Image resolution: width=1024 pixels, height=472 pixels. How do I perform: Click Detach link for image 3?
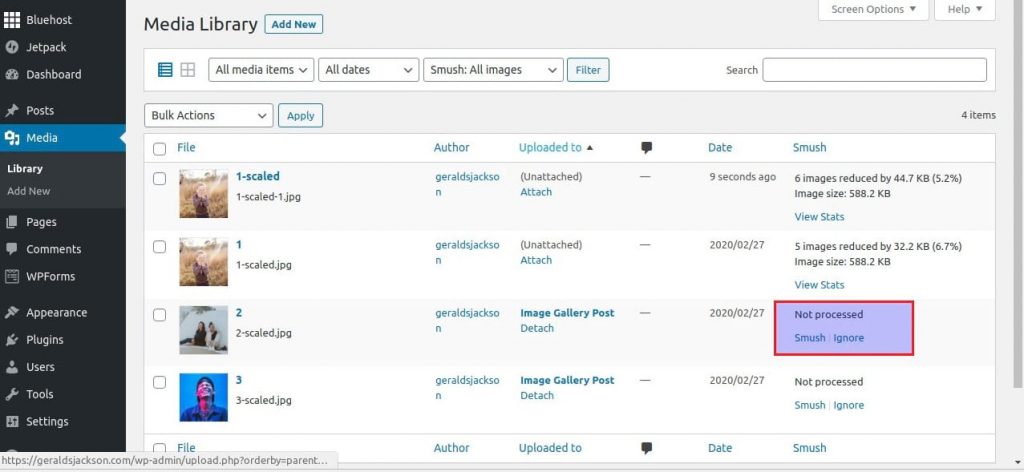click(537, 395)
